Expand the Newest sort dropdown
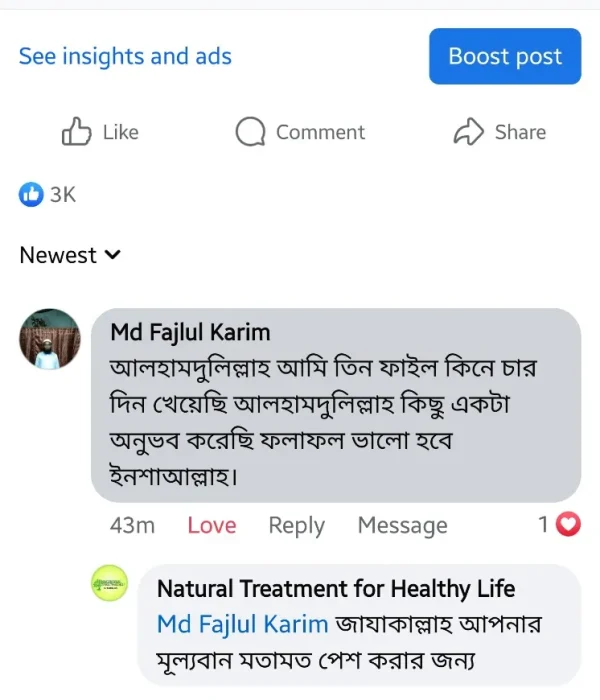This screenshot has height=700, width=600. (x=70, y=255)
